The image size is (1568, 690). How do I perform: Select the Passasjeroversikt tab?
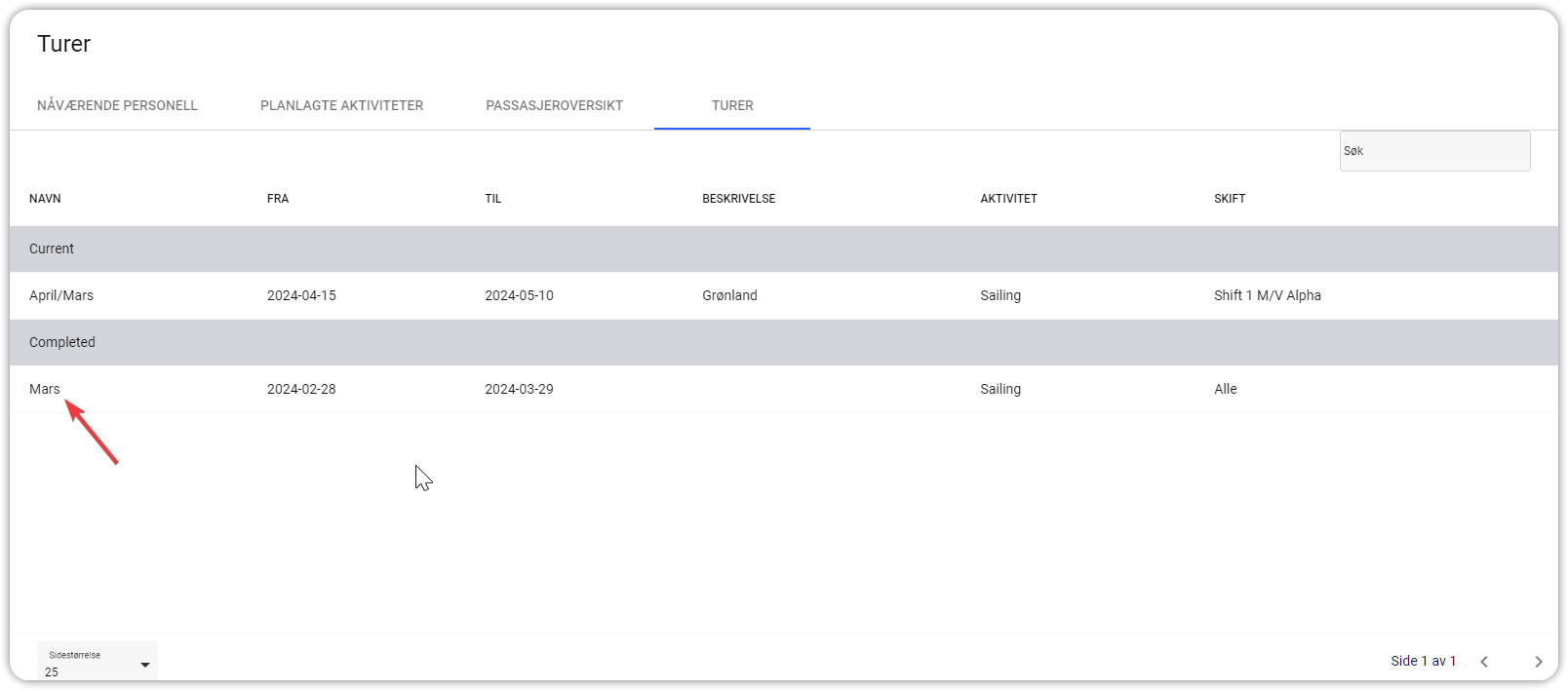pos(554,105)
